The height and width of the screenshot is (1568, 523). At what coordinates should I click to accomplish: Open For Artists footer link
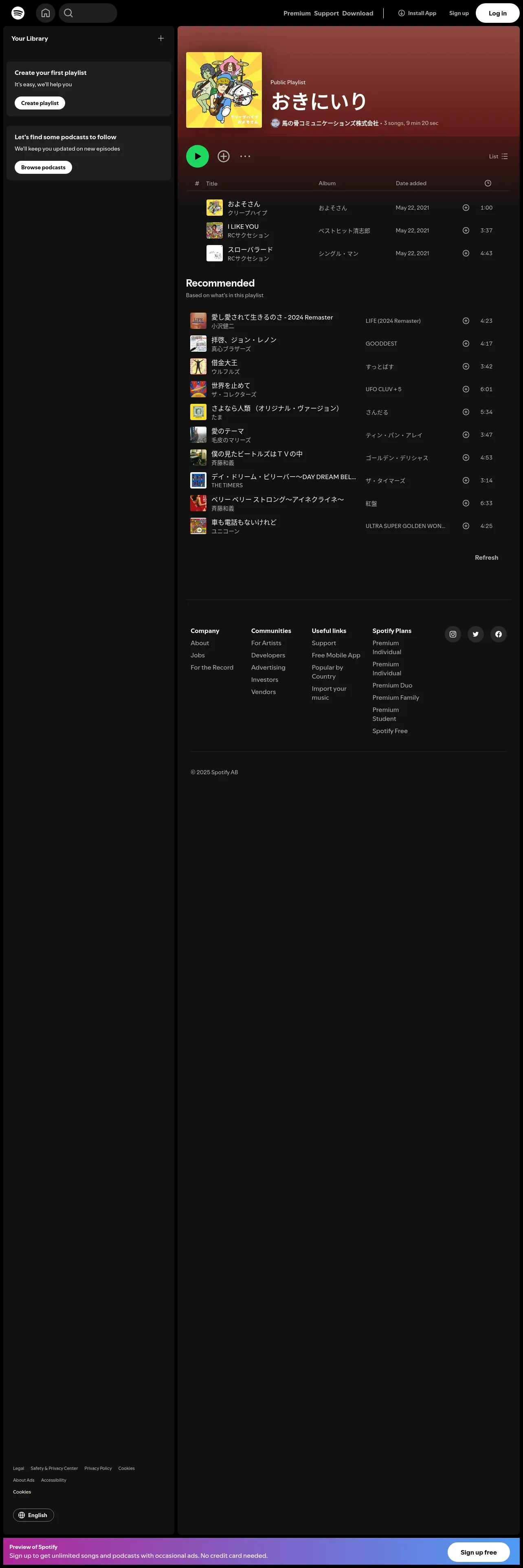[266, 644]
